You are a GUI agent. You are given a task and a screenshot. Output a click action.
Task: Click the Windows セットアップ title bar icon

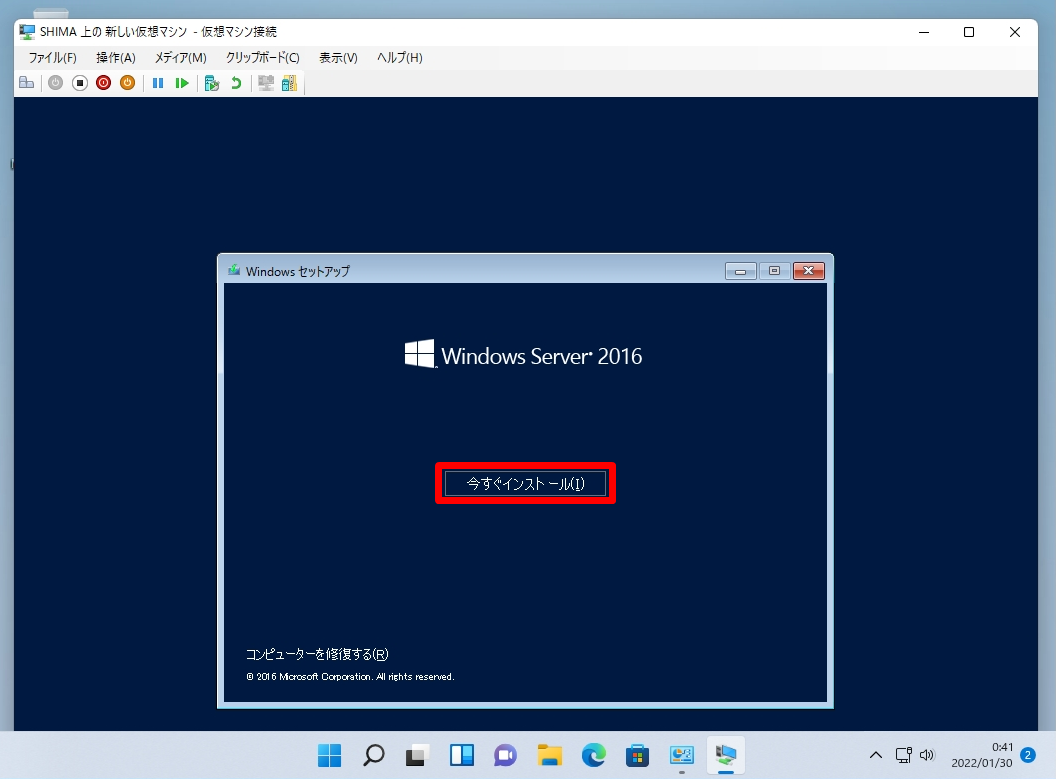234,271
